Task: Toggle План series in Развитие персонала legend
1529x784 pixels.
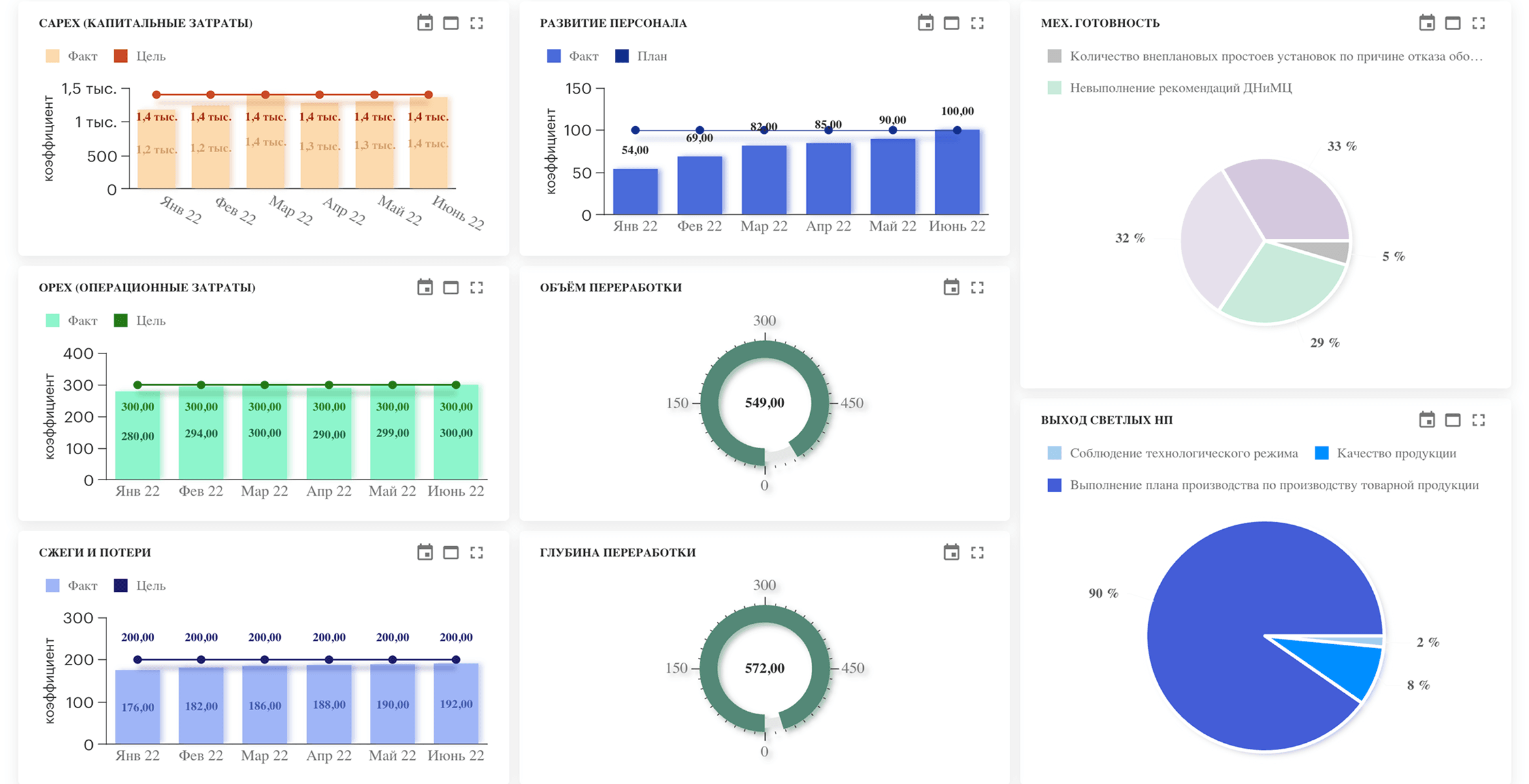Action: click(x=641, y=56)
